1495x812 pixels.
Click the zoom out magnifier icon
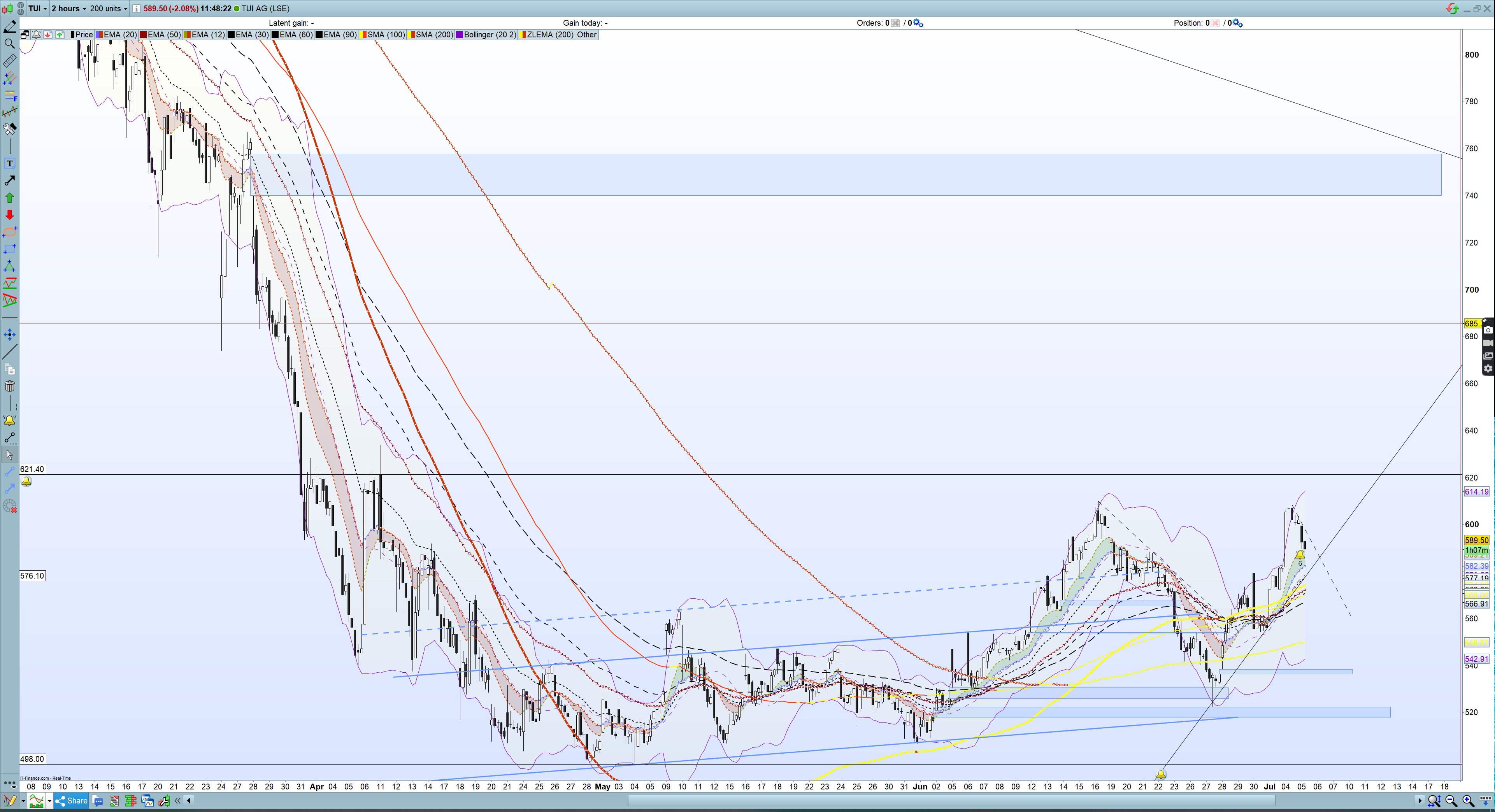coord(1451,801)
